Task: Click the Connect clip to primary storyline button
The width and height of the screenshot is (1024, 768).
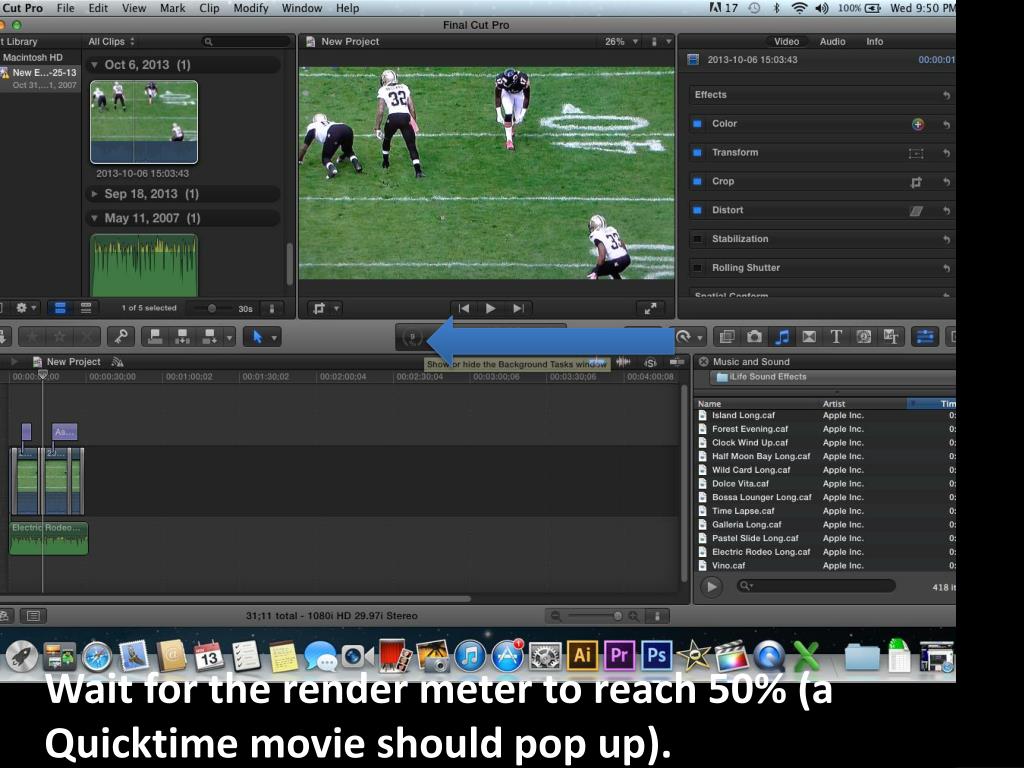Action: point(155,337)
